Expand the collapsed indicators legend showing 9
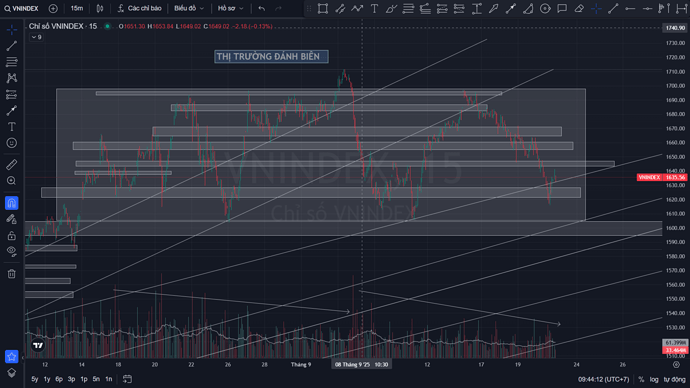 [37, 37]
